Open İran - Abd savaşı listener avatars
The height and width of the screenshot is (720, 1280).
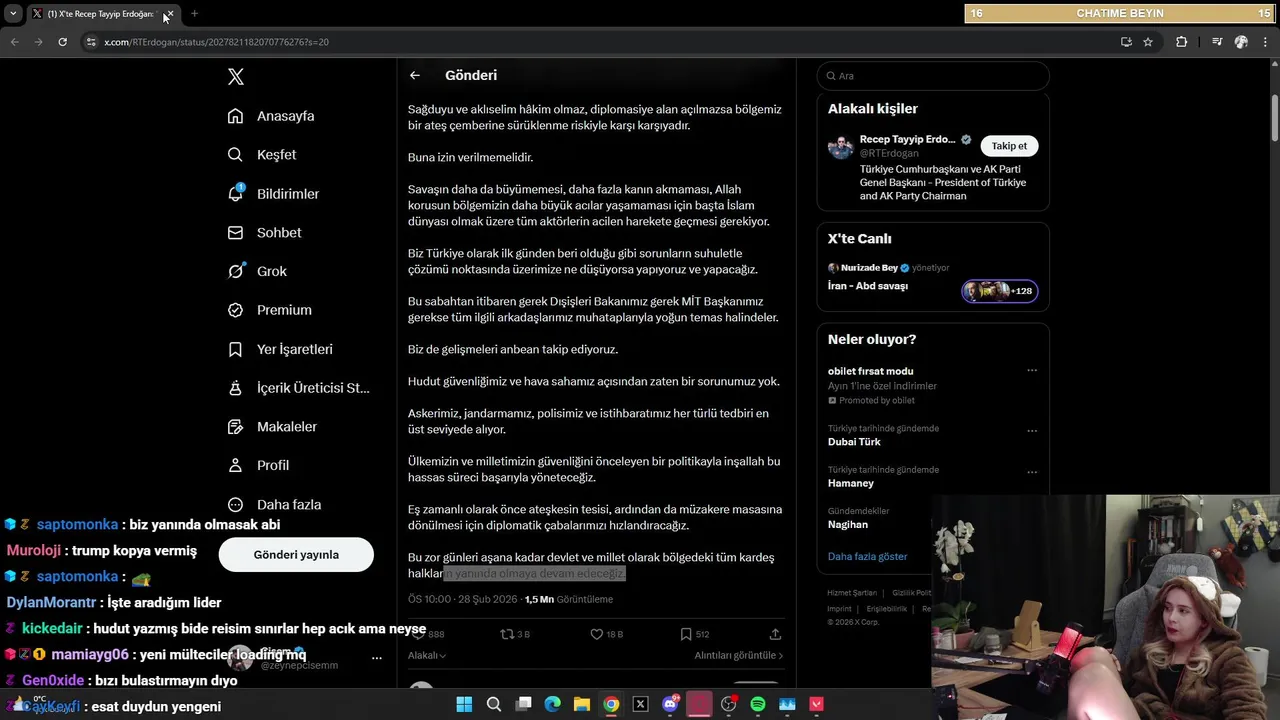coord(999,291)
